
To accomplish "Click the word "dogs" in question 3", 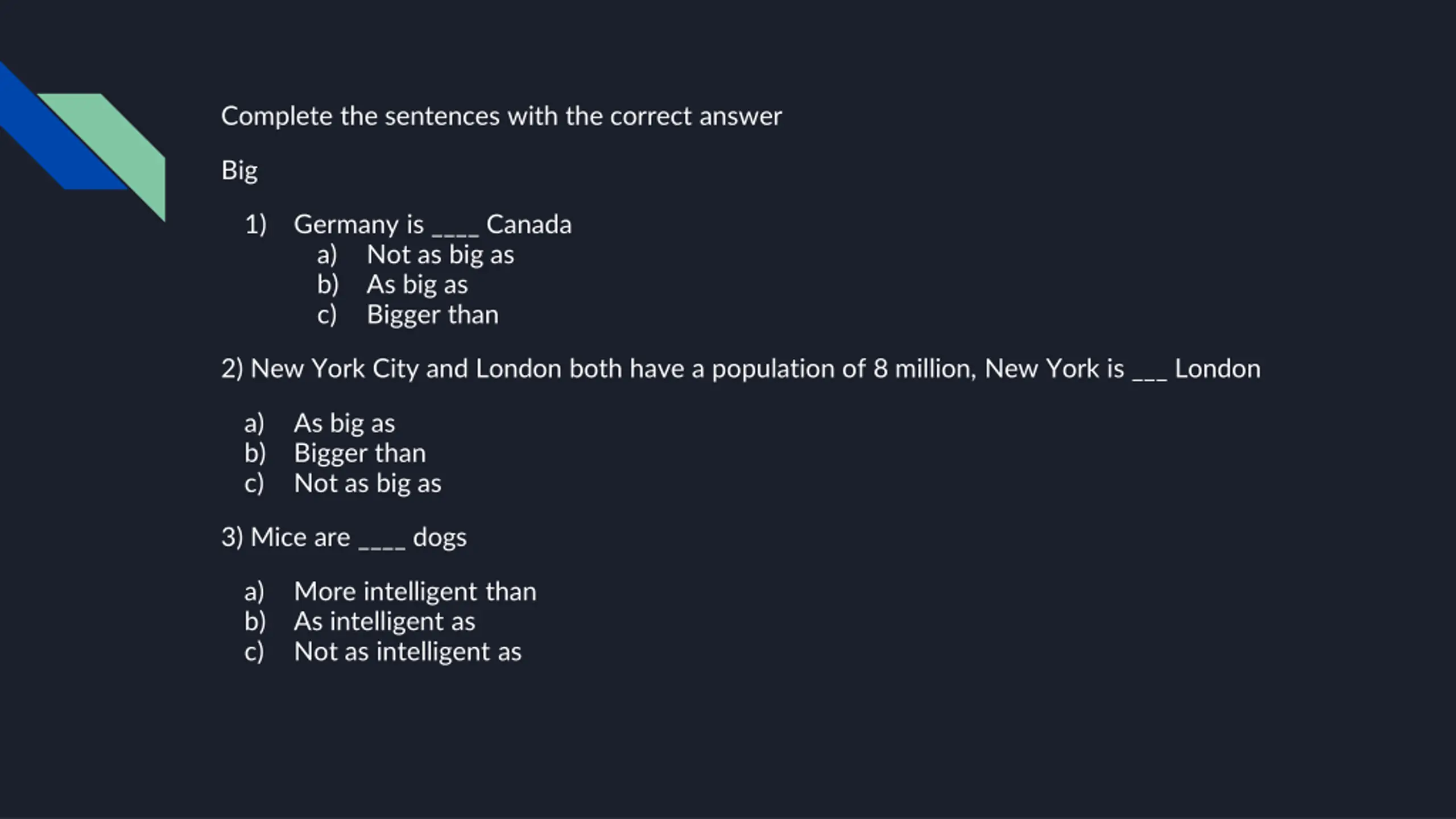I will 440,537.
